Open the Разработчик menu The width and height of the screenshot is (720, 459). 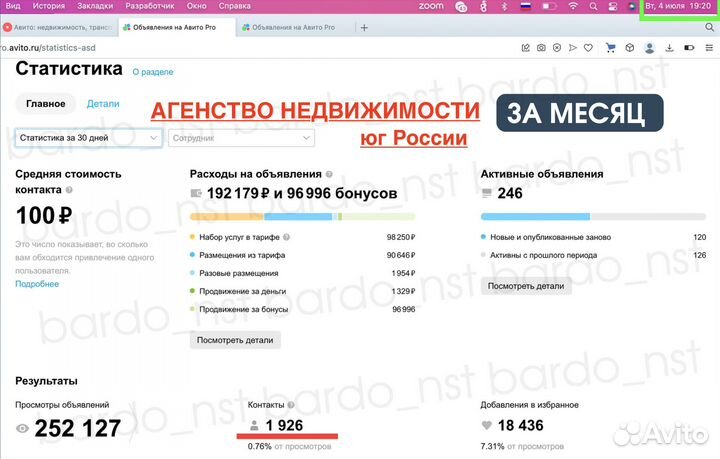tap(150, 6)
